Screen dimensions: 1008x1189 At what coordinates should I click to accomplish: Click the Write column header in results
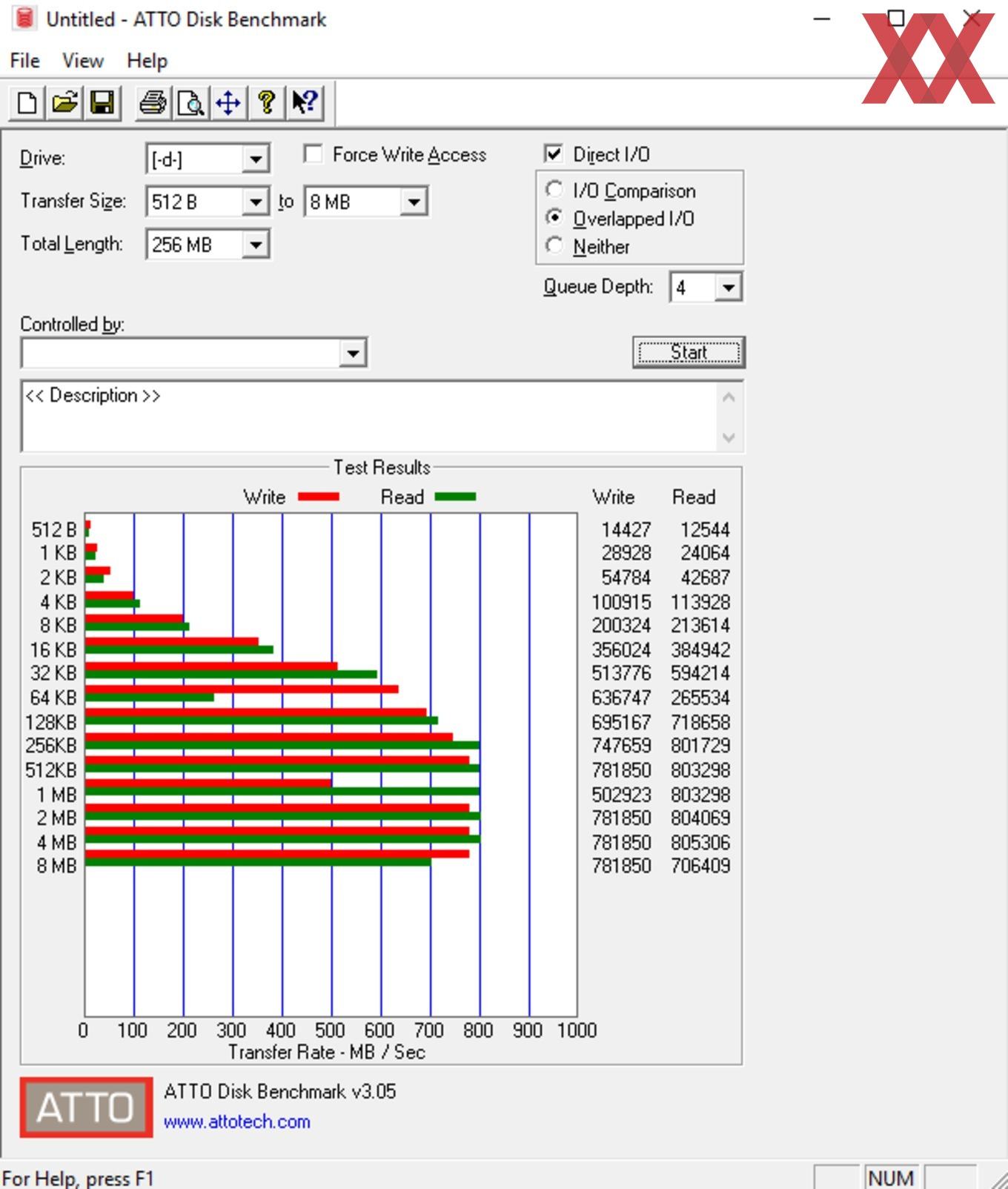click(x=614, y=497)
